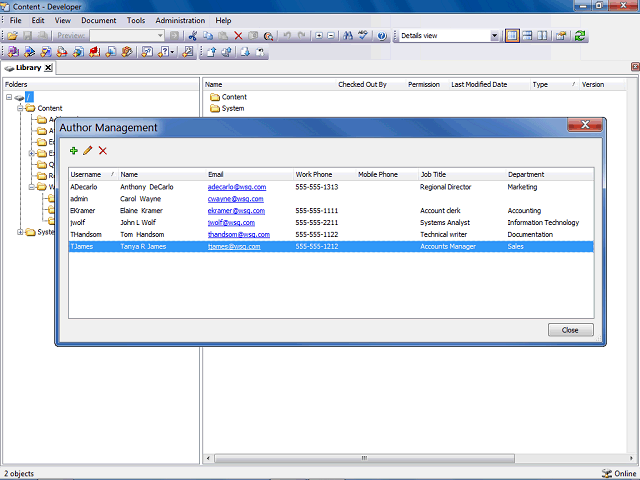Screen dimensions: 640x480
Task: Open thandsom@wsq.com email link
Action: [x=239, y=234]
